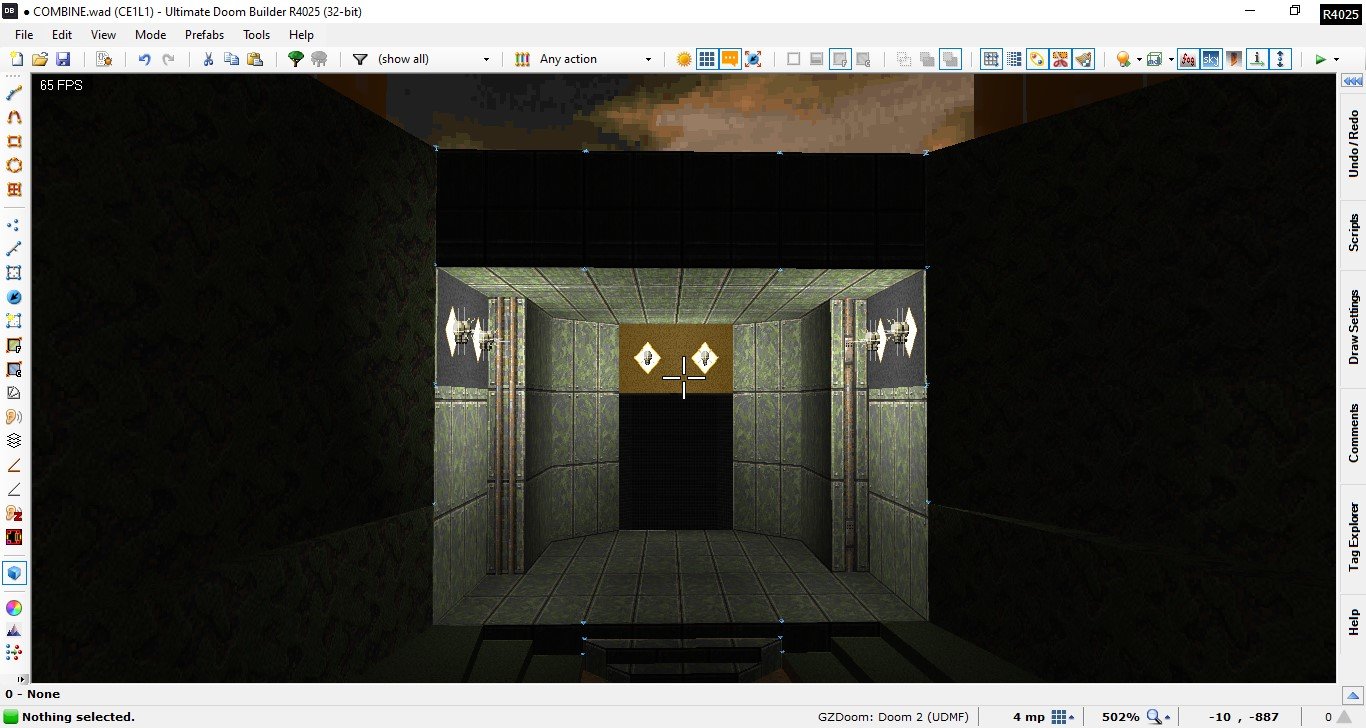Viewport: 1366px width, 728px height.
Task: Expand the model rendering dropdown arrow
Action: point(1170,59)
